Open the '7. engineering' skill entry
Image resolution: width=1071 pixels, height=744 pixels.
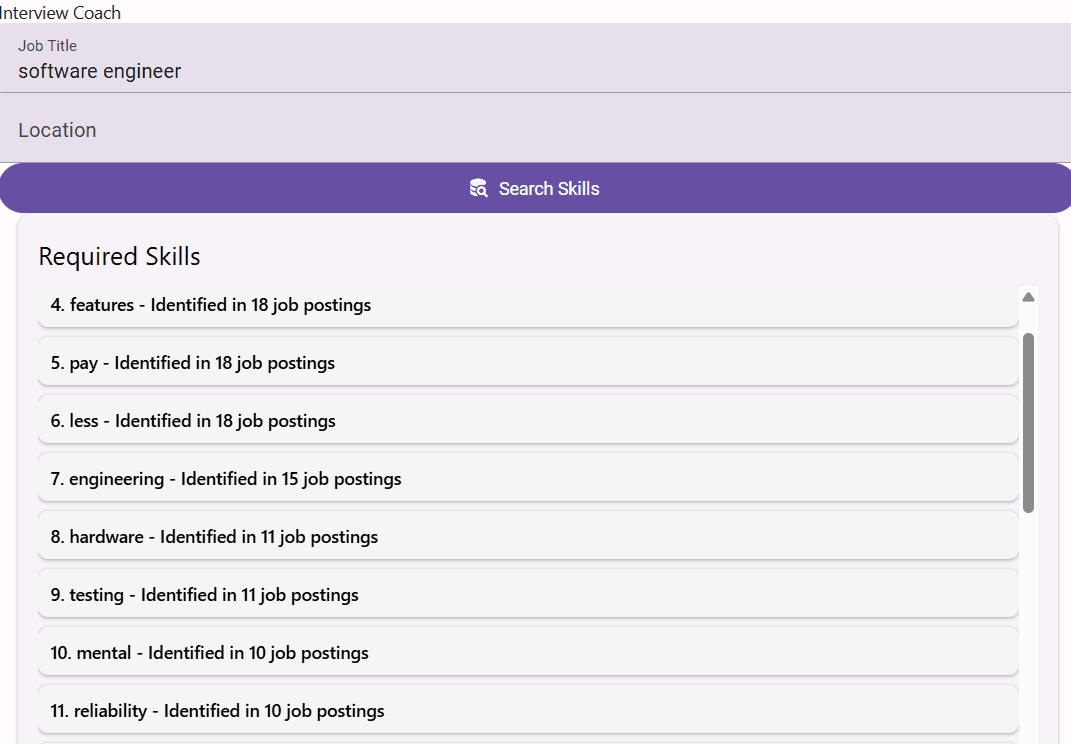point(528,479)
